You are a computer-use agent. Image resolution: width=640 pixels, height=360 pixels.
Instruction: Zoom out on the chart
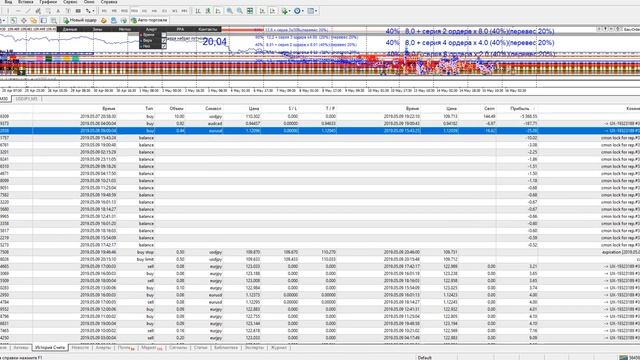tap(240, 11)
